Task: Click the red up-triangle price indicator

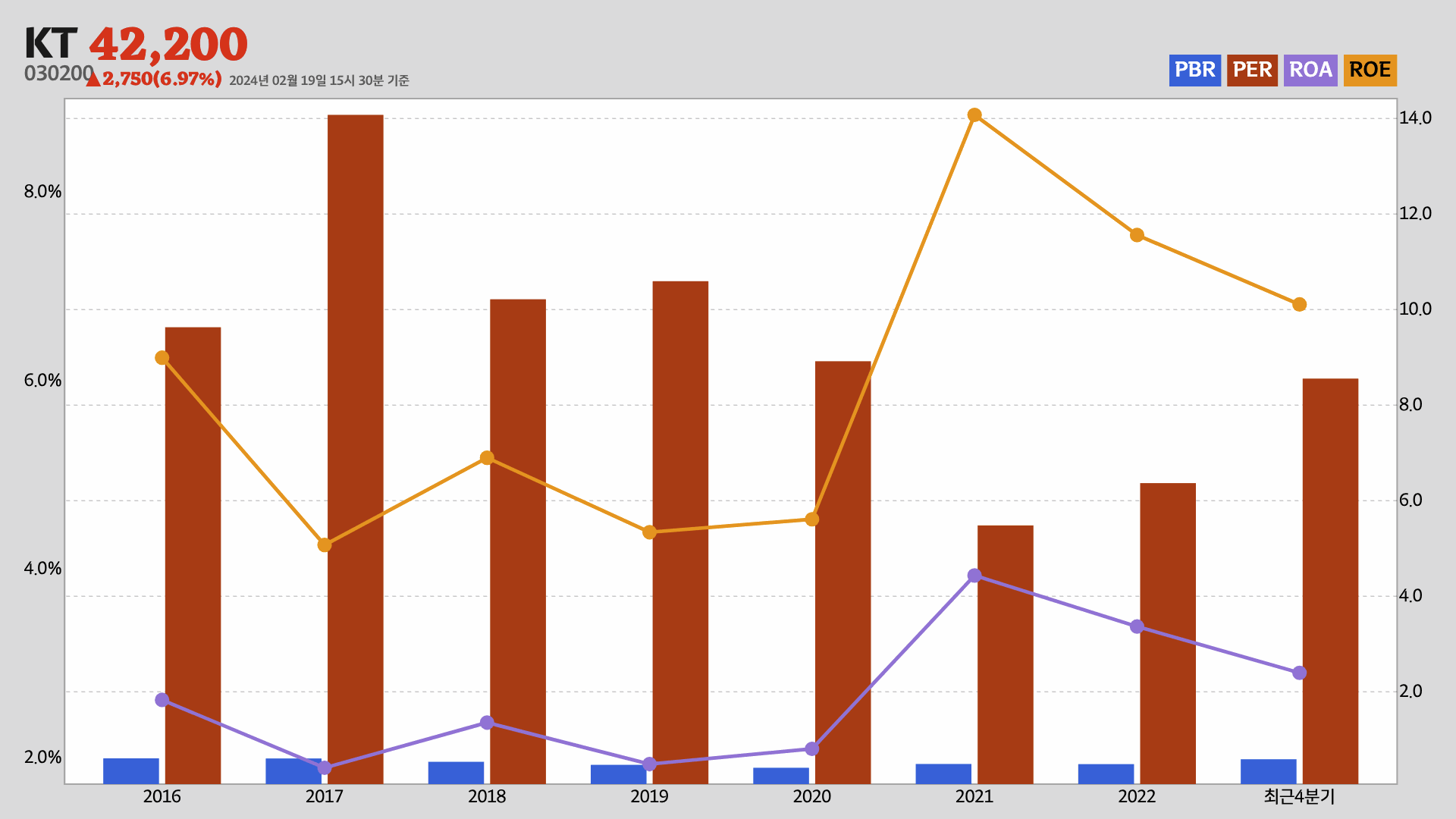Action: pyautogui.click(x=93, y=79)
